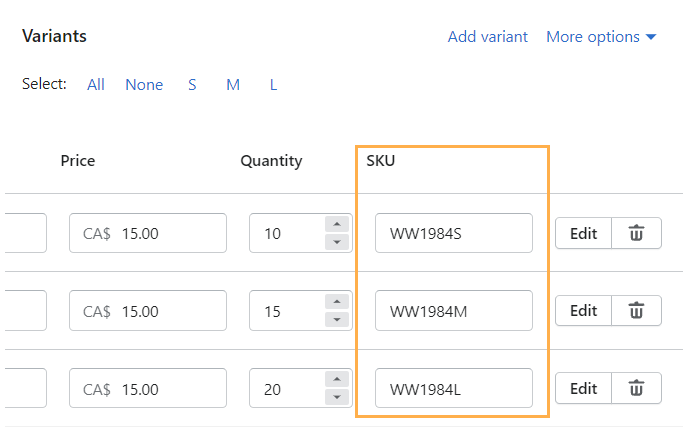Increase quantity for the WW1984S variant

pyautogui.click(x=337, y=225)
